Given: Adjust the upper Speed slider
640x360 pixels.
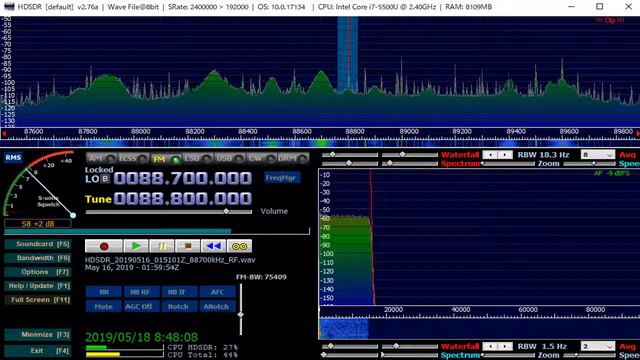Looking at the screenshot, I should (x=589, y=164).
